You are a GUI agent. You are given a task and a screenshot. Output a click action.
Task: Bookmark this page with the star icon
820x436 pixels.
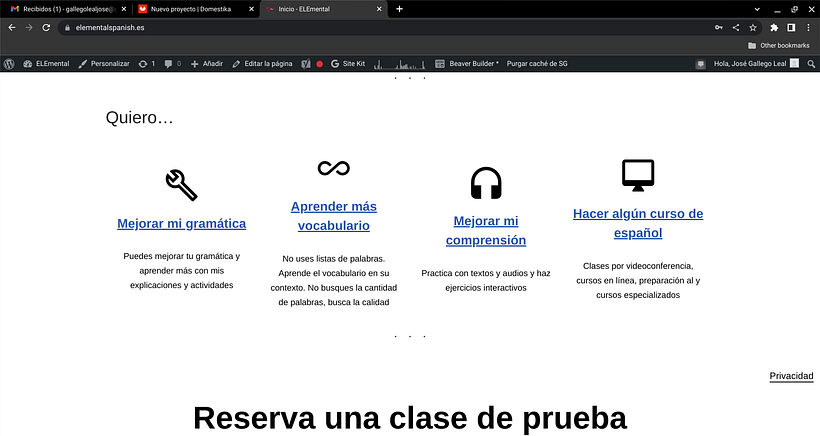click(753, 28)
